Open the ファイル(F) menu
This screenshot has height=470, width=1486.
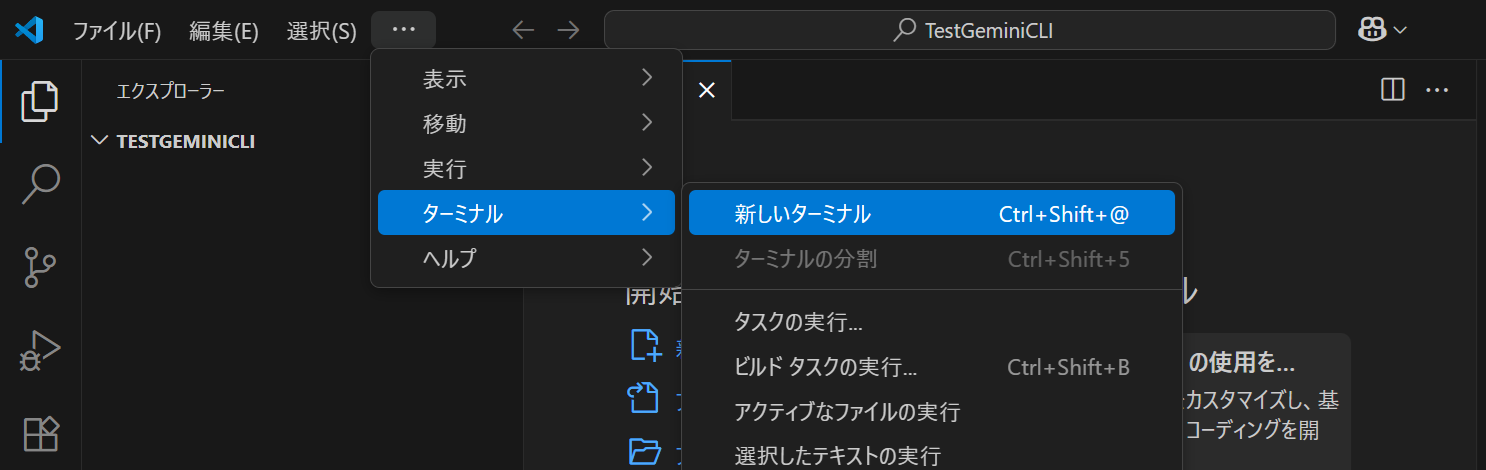coord(116,31)
